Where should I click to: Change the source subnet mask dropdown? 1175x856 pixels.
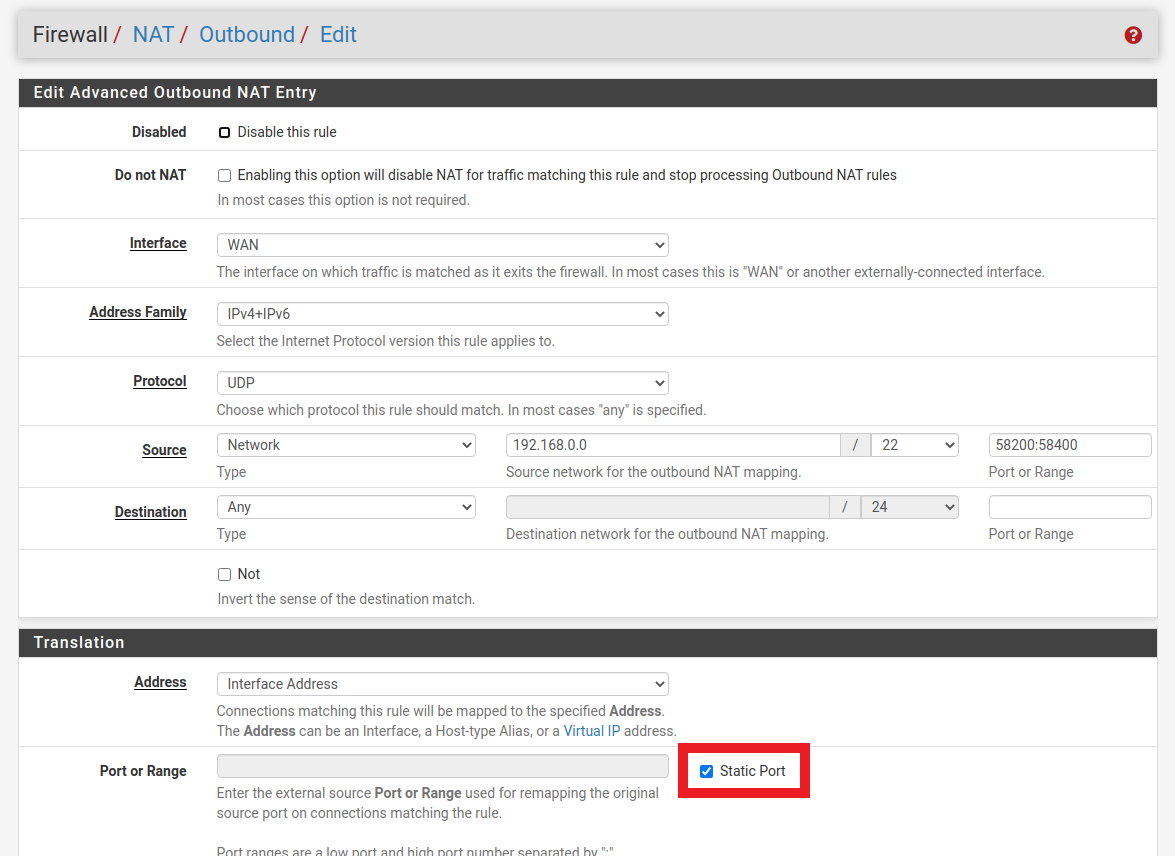(914, 445)
